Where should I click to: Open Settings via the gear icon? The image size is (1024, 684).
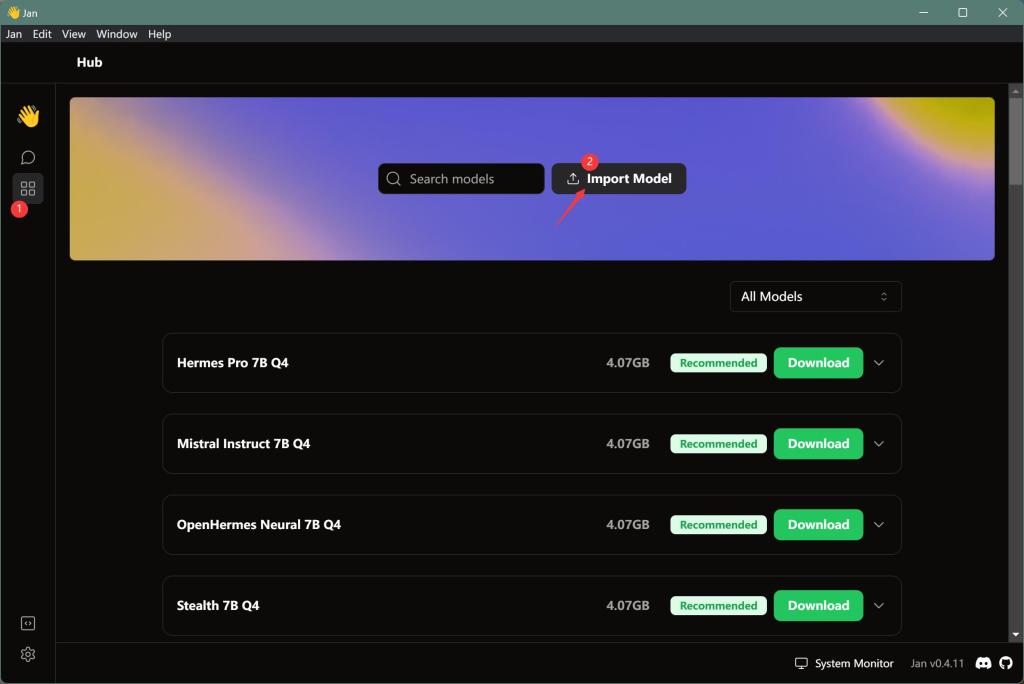pyautogui.click(x=27, y=654)
